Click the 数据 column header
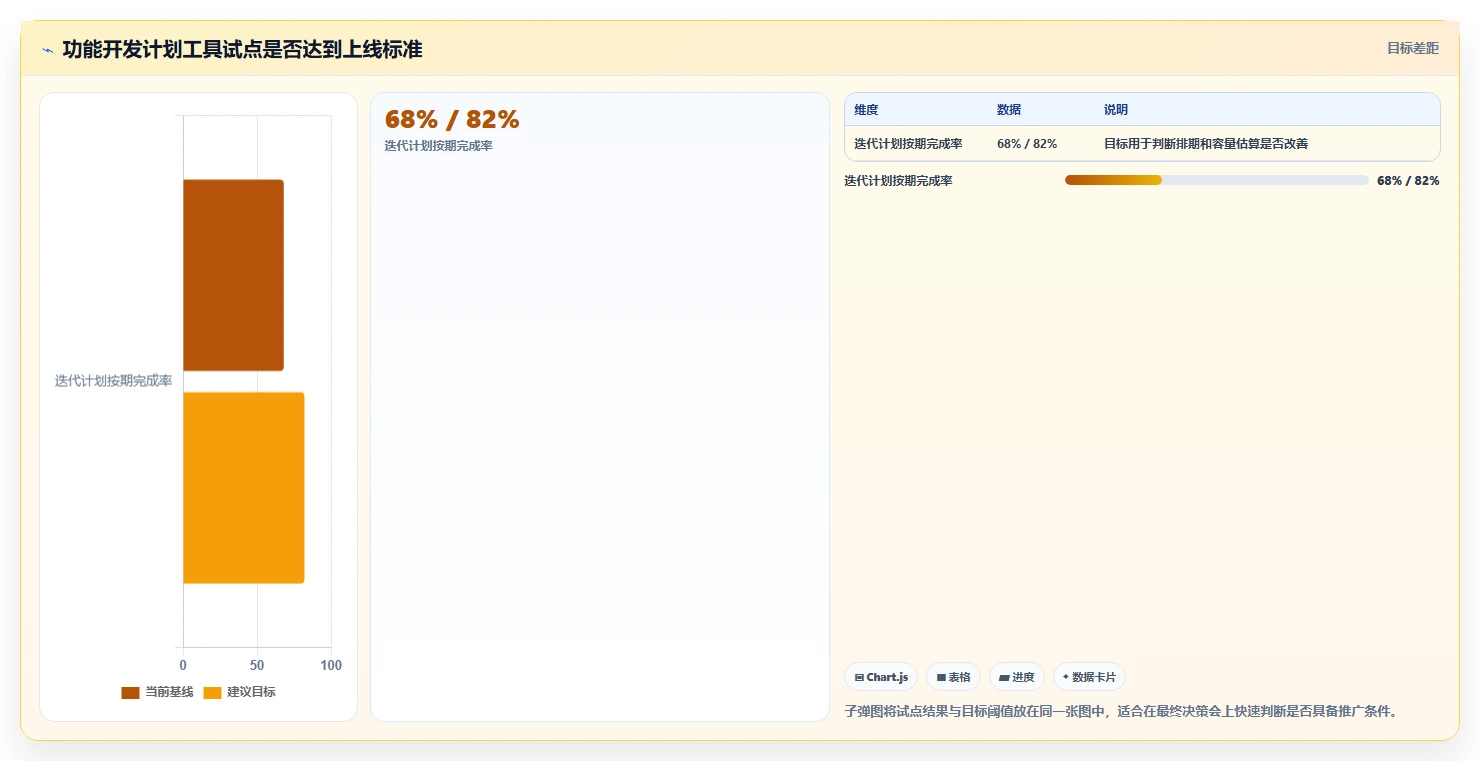1480x761 pixels. pyautogui.click(x=1009, y=110)
